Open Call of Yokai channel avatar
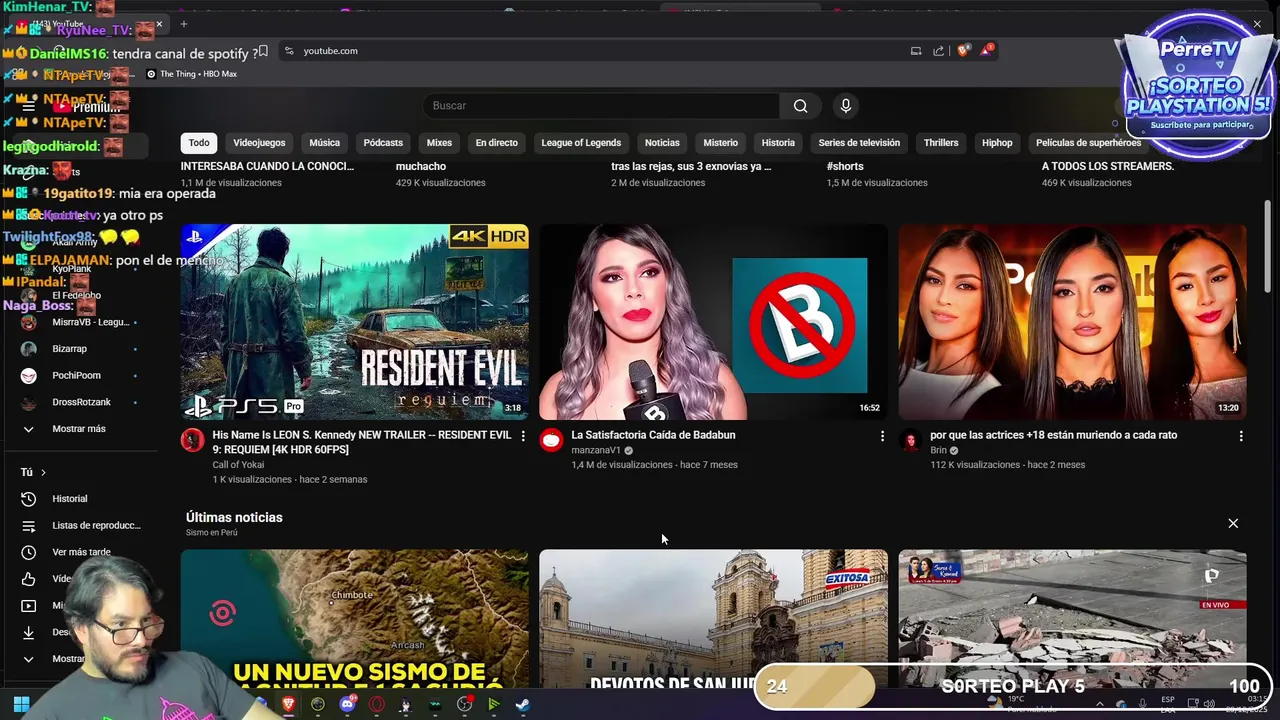The width and height of the screenshot is (1280, 720). 192,440
